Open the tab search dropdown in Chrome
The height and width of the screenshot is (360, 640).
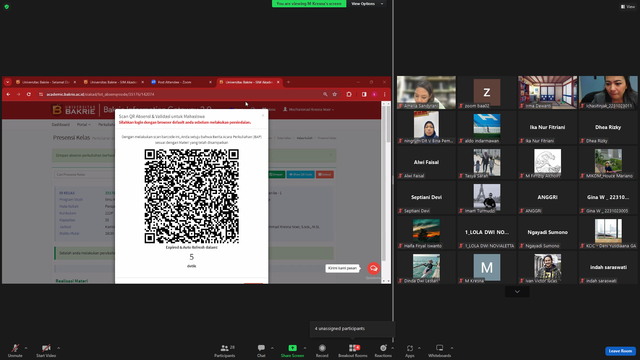(7, 82)
